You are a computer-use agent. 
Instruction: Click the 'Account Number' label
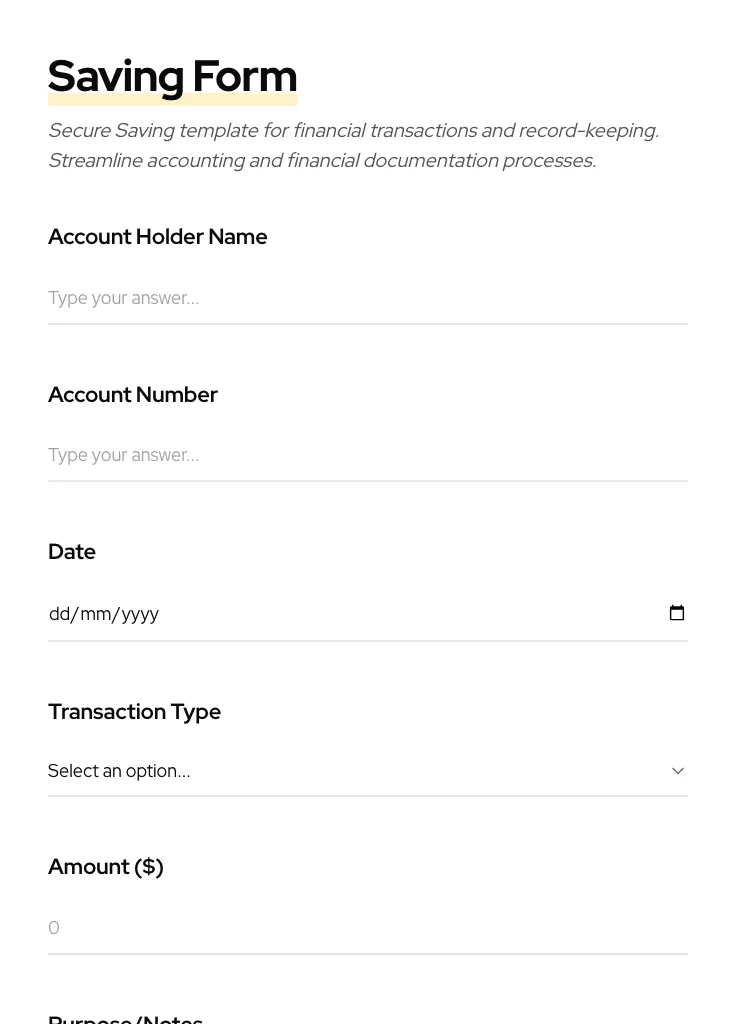tap(133, 395)
